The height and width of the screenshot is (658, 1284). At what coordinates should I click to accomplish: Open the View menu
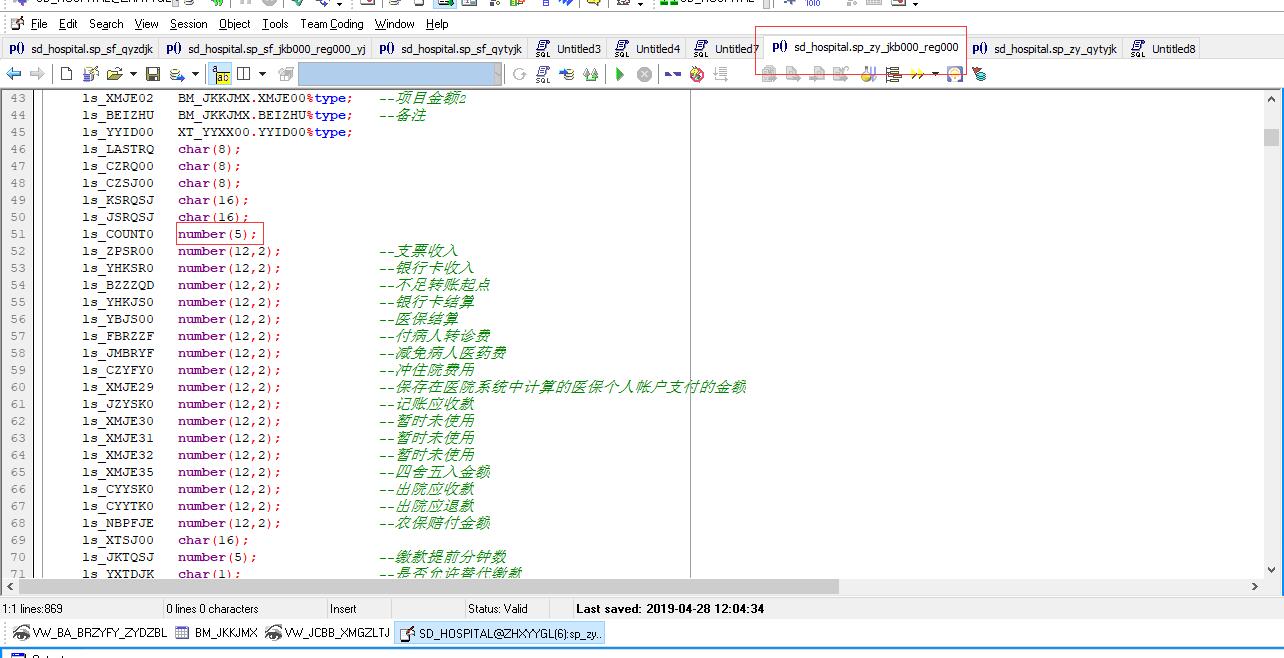point(146,23)
